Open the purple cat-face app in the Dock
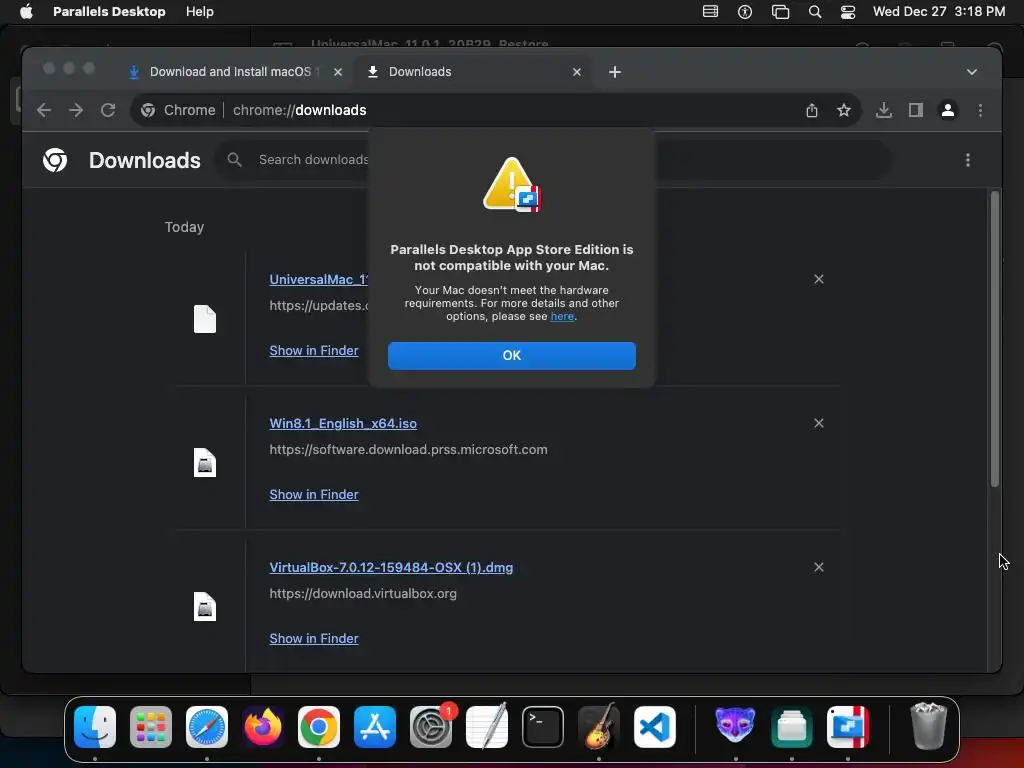This screenshot has width=1024, height=768. point(735,726)
